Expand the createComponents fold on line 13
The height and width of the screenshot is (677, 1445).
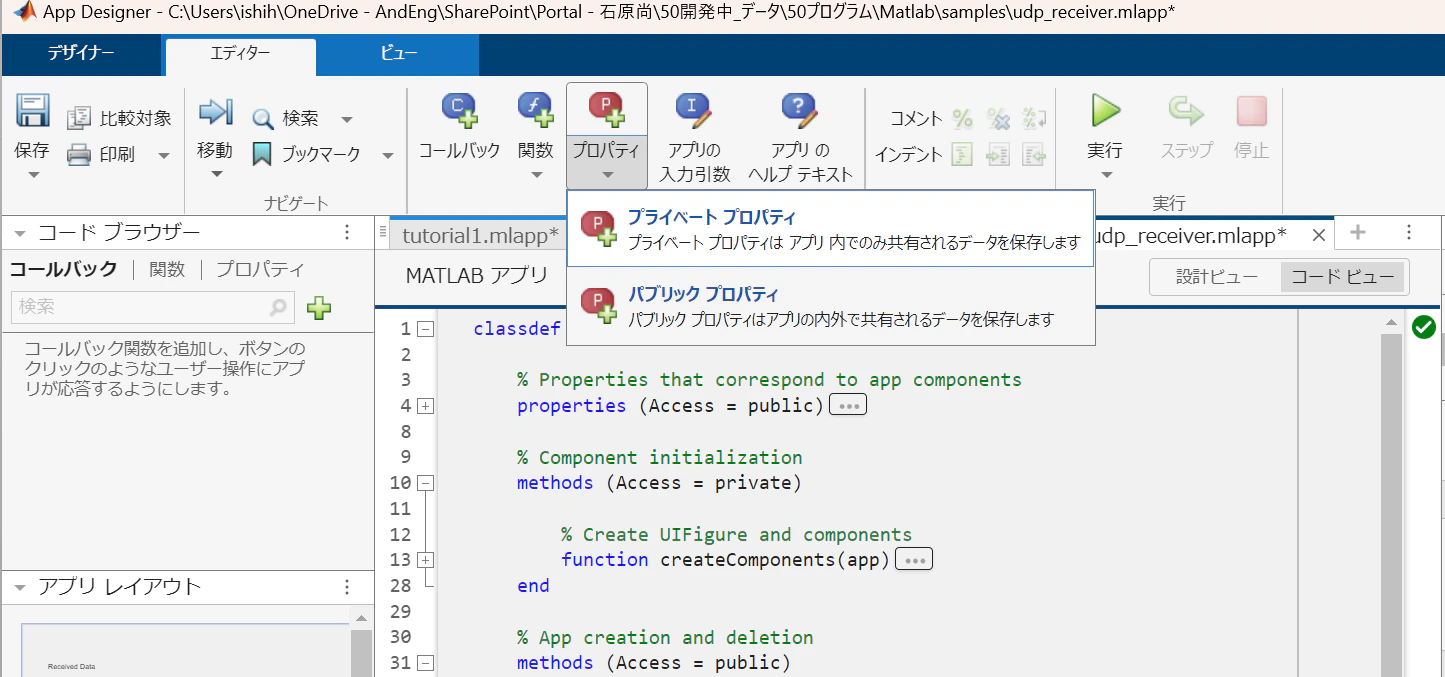coord(425,560)
